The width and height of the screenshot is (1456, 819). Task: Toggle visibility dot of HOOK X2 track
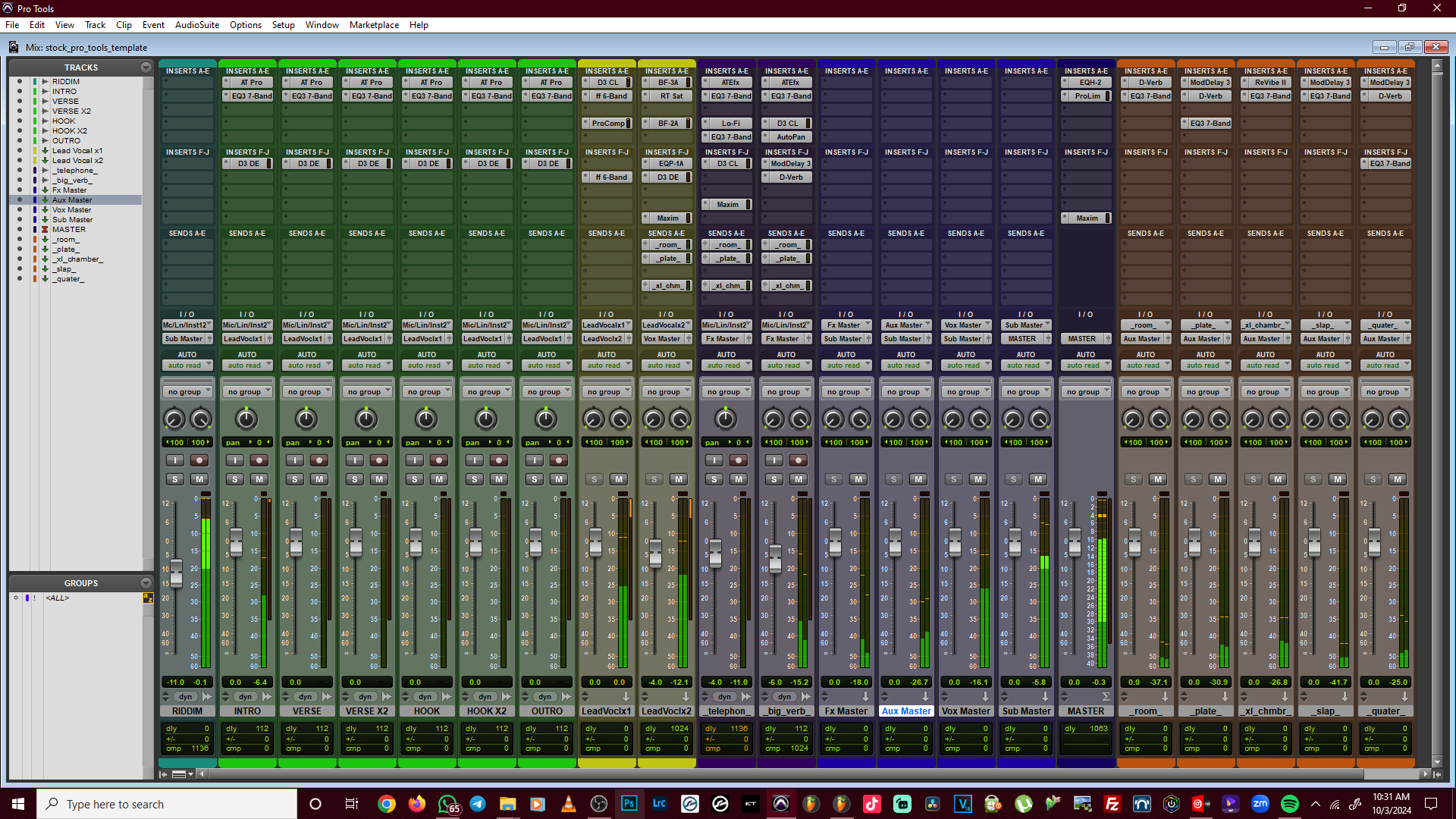click(20, 131)
